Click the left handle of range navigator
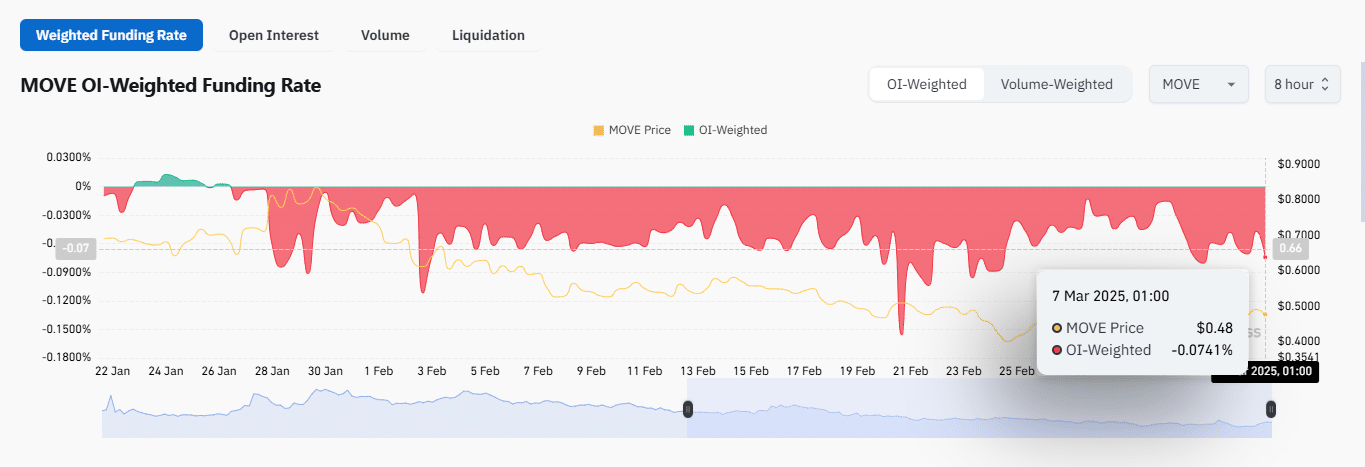 tap(688, 408)
